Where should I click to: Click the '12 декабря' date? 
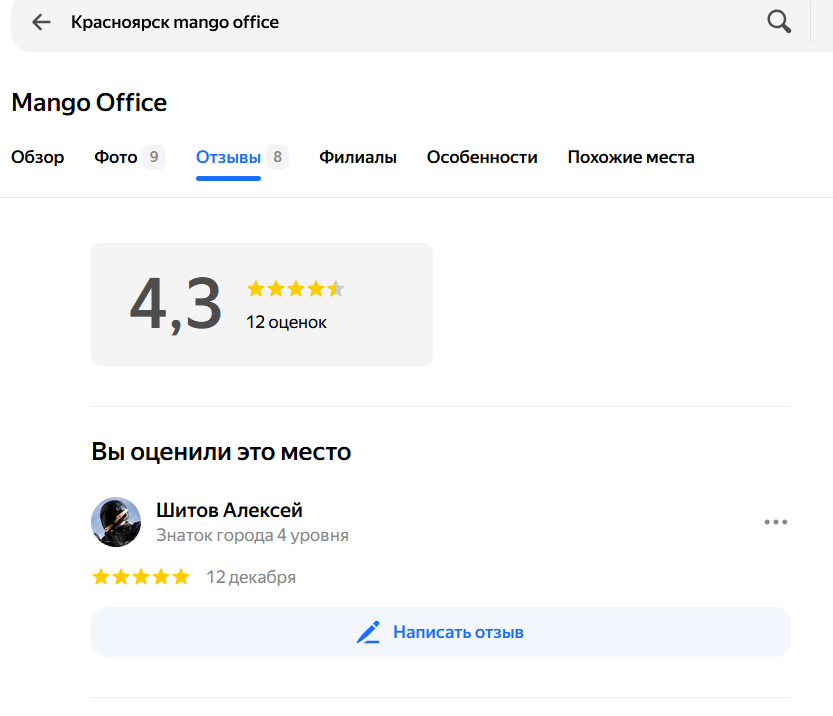coord(251,577)
